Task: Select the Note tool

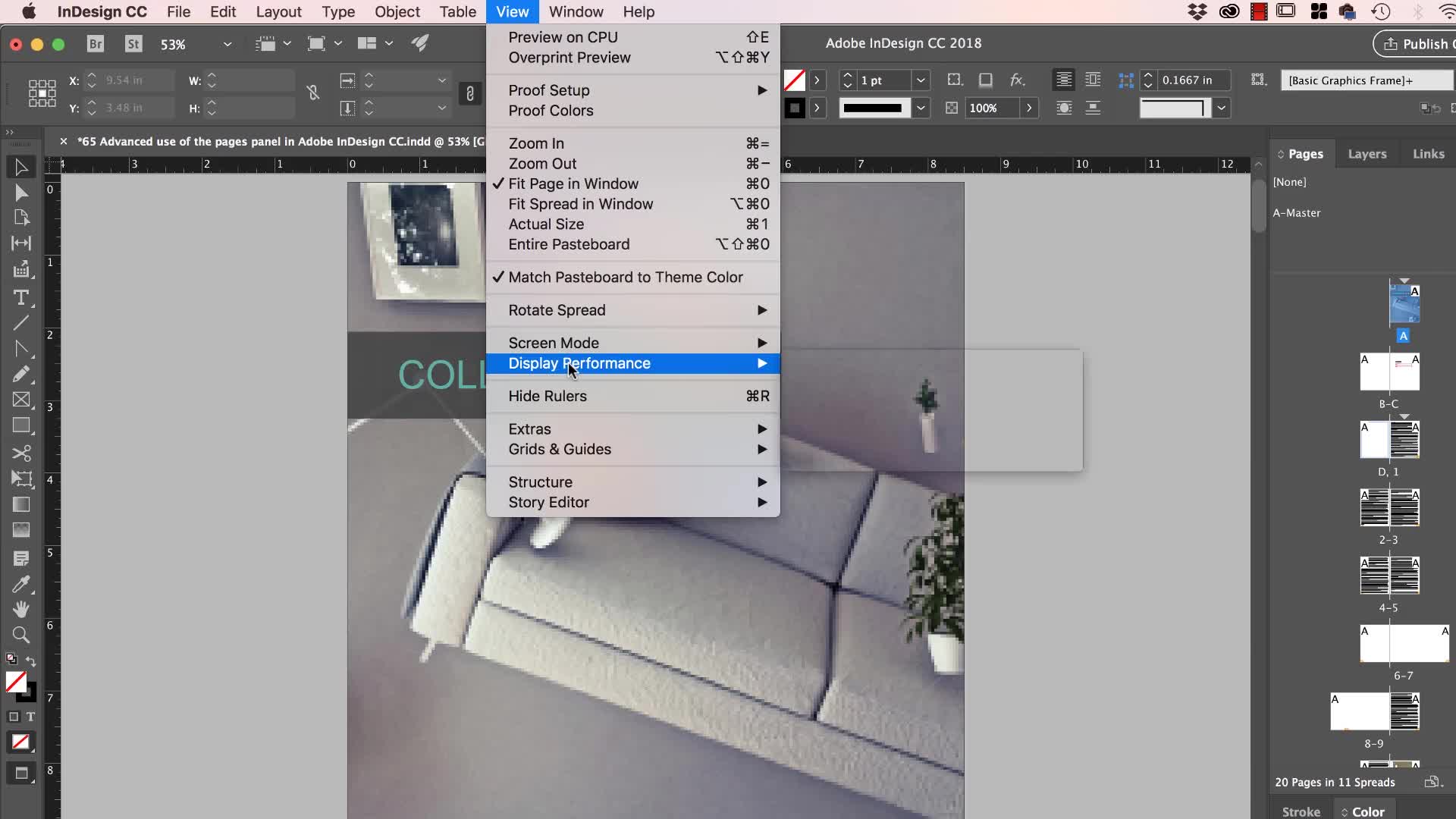Action: pos(20,559)
